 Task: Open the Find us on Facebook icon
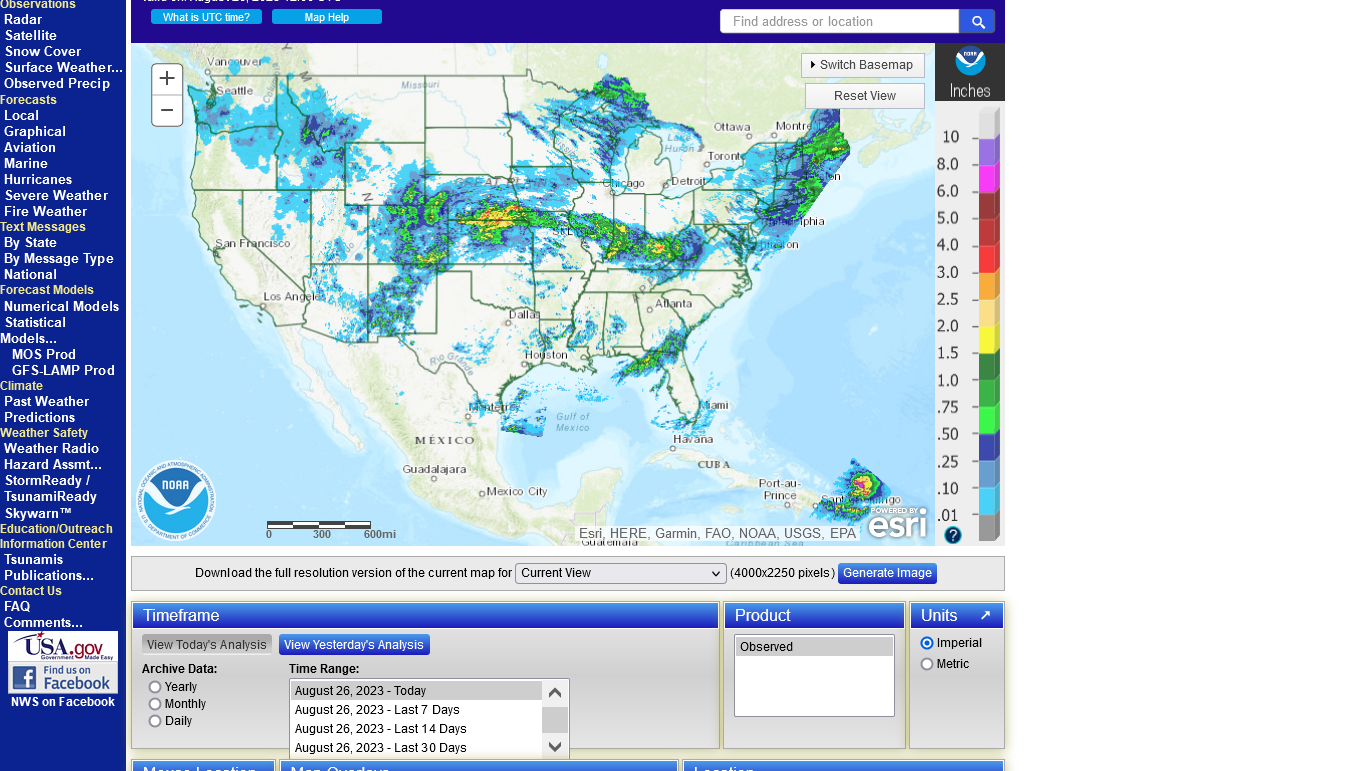pos(63,678)
